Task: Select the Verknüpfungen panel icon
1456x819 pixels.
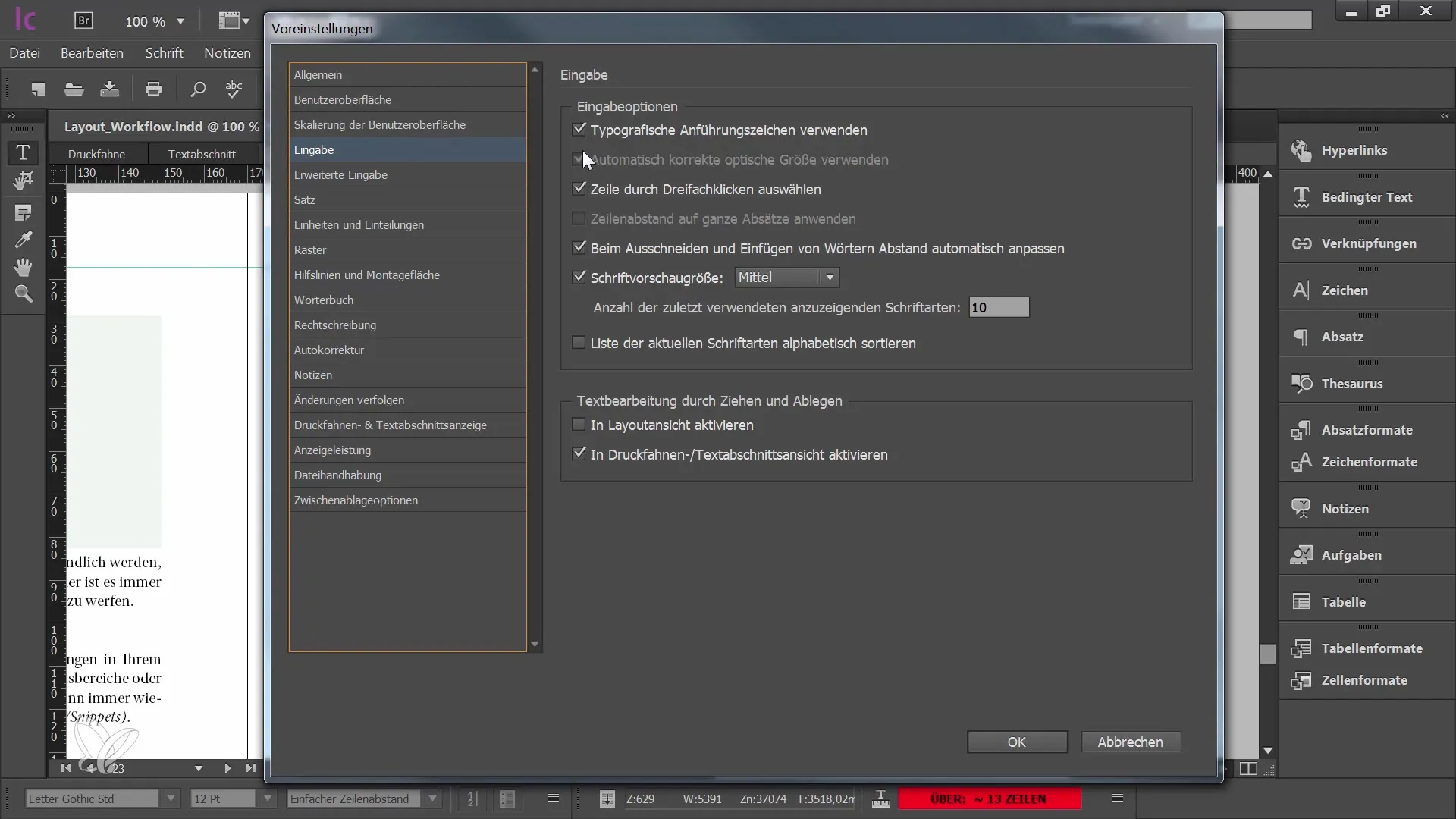Action: click(x=1303, y=243)
